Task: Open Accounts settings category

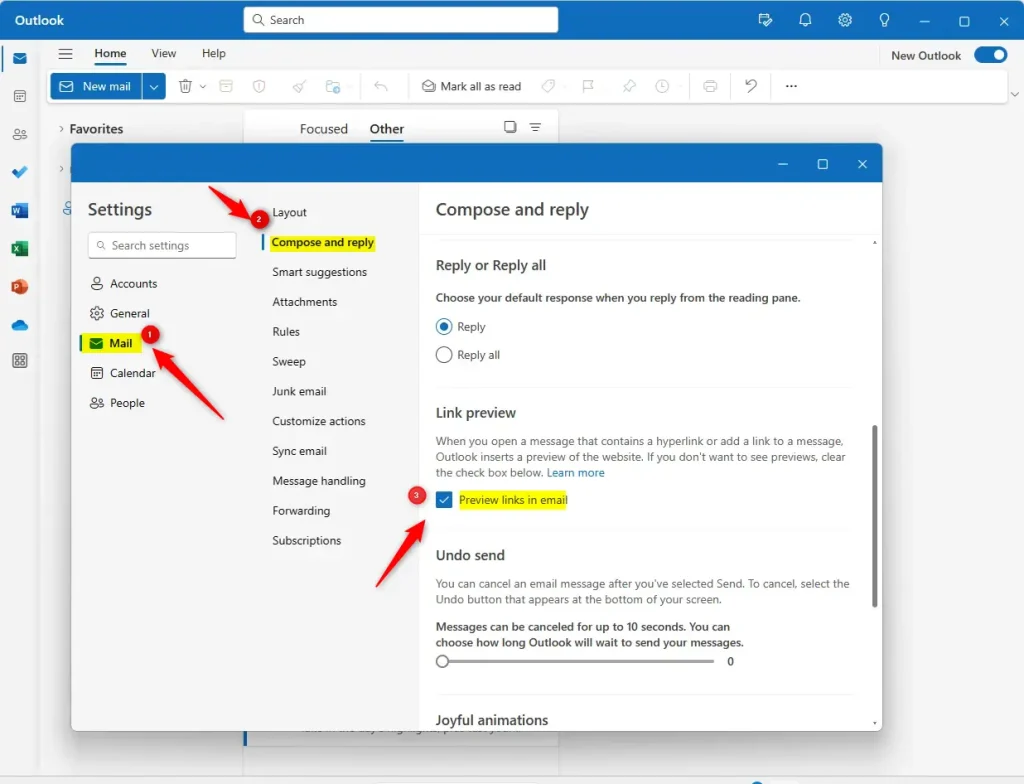Action: point(124,284)
